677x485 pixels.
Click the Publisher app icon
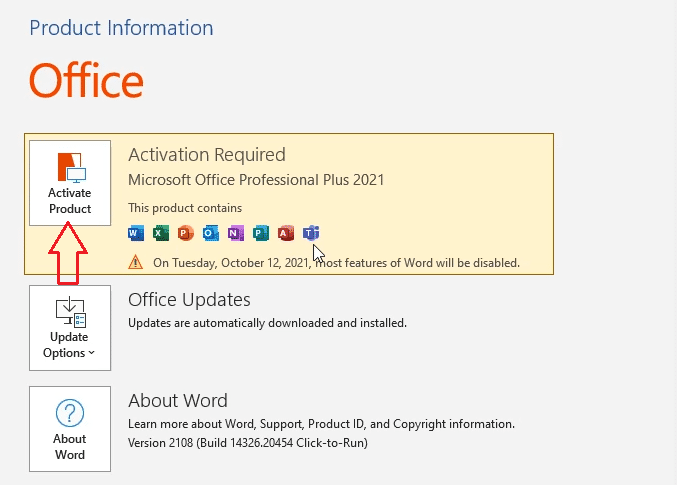(261, 233)
